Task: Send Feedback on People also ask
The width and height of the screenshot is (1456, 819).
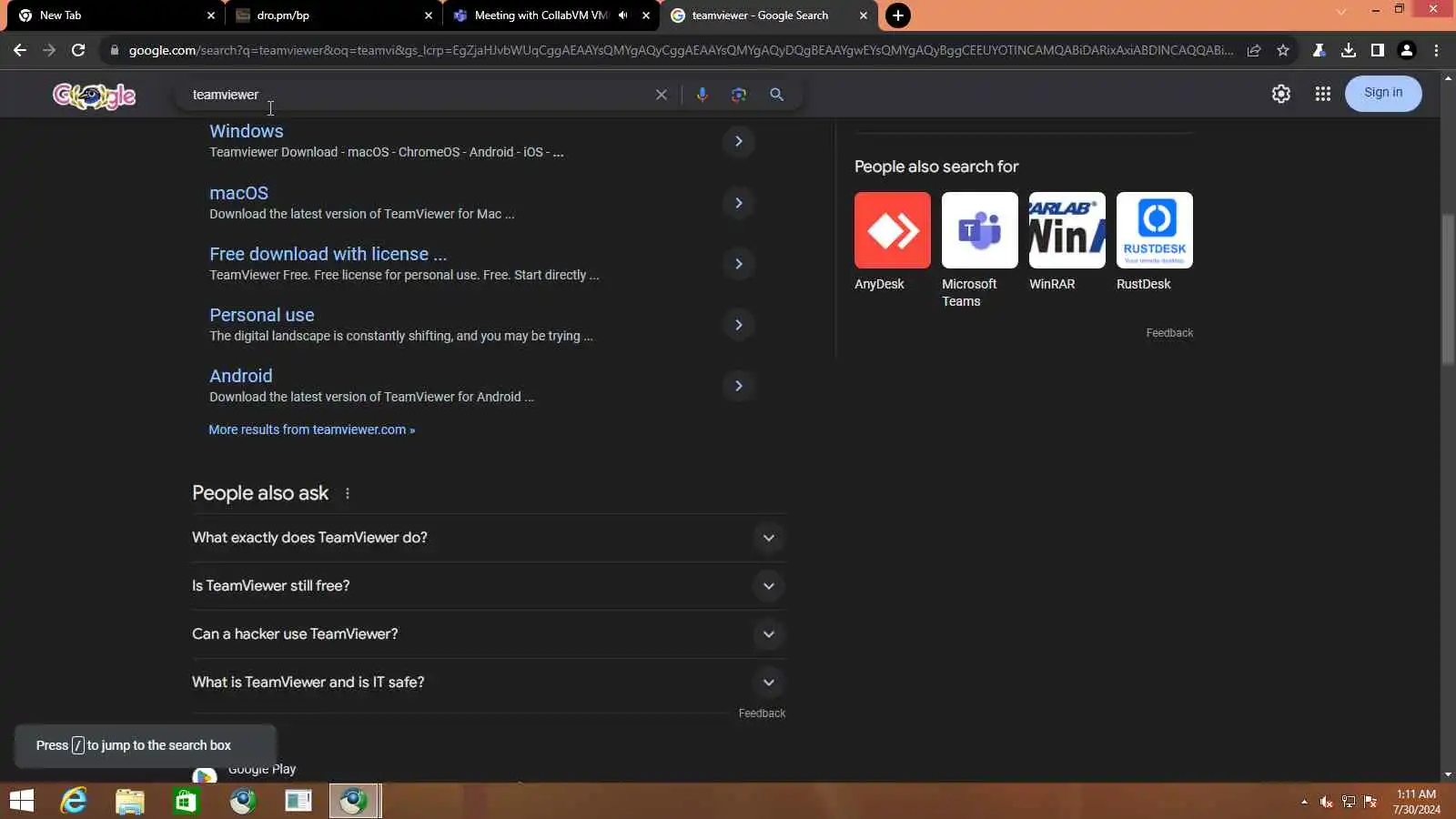Action: [x=762, y=713]
